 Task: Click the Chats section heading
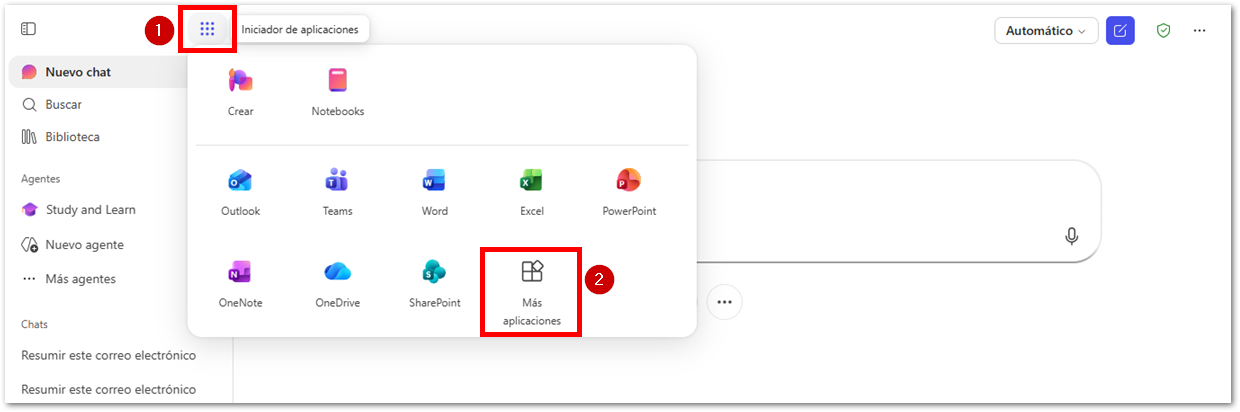(35, 324)
